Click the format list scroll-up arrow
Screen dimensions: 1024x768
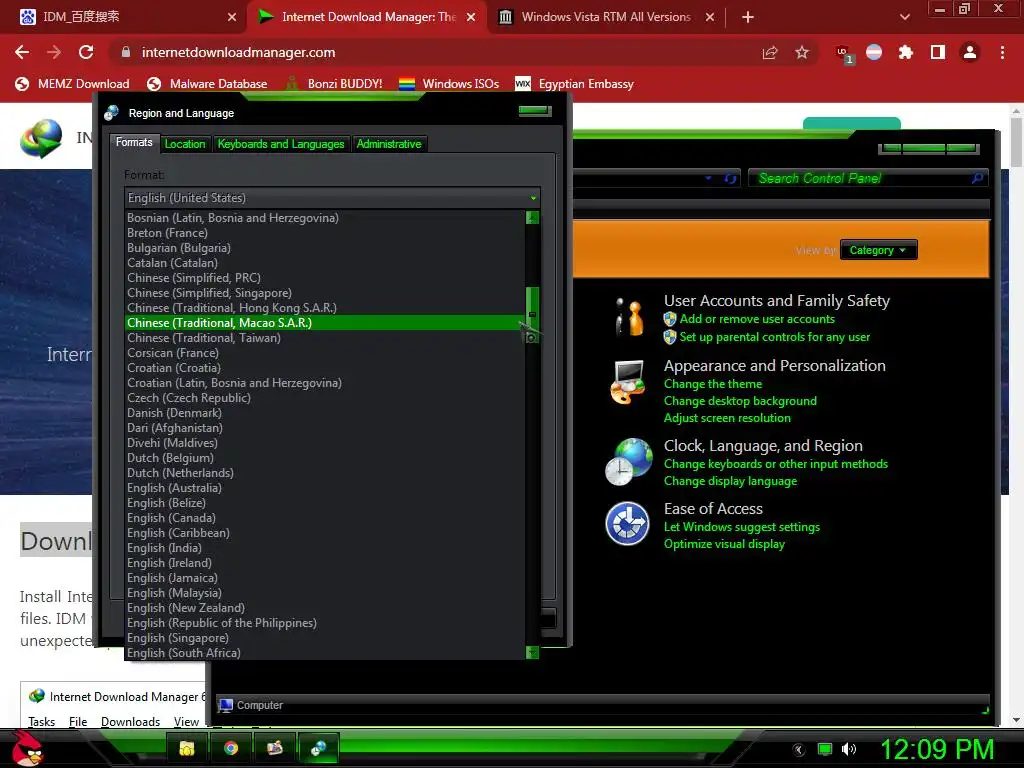click(532, 217)
